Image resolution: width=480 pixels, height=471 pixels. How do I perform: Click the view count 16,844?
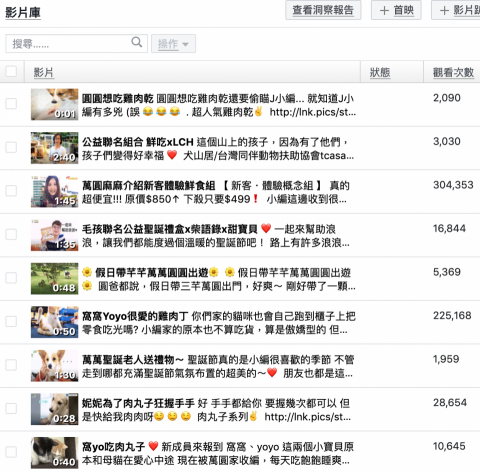[x=449, y=228]
